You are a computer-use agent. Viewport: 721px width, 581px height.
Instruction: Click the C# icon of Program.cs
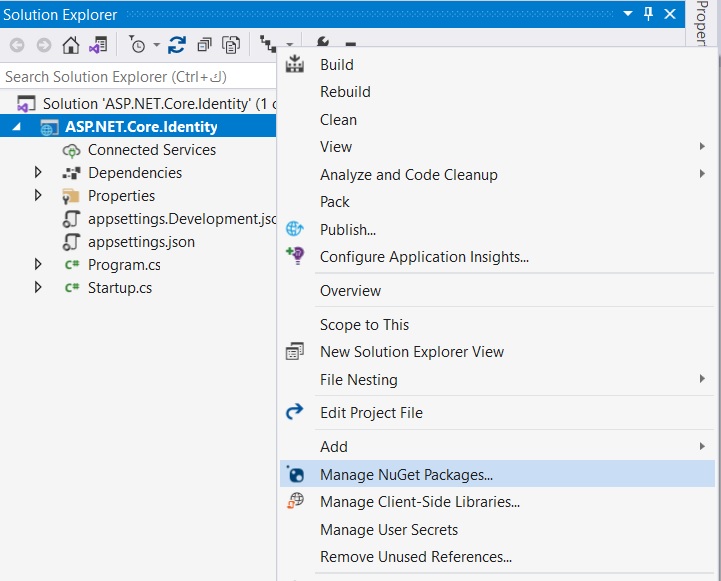72,265
